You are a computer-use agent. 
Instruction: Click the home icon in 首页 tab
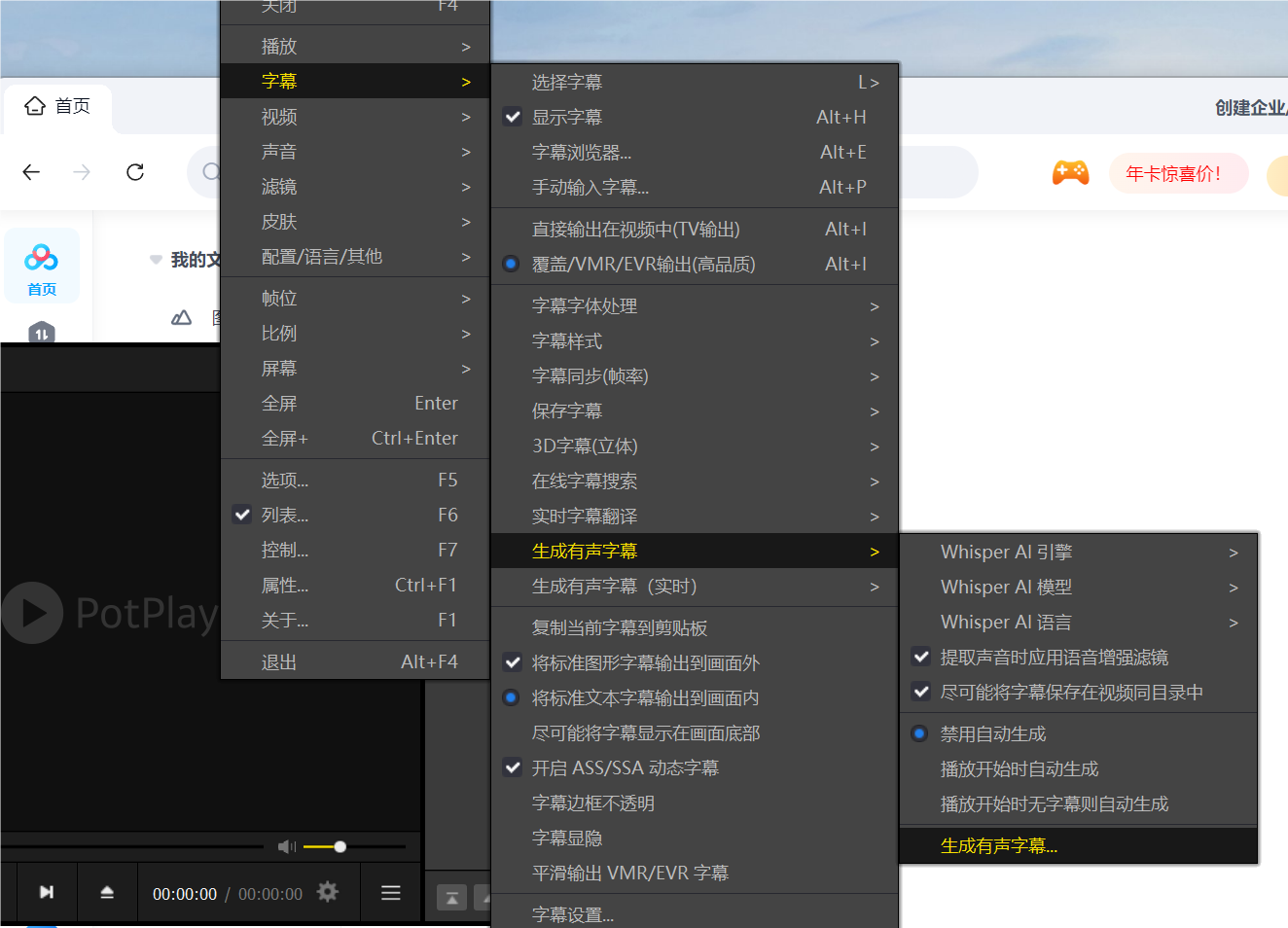pos(35,105)
